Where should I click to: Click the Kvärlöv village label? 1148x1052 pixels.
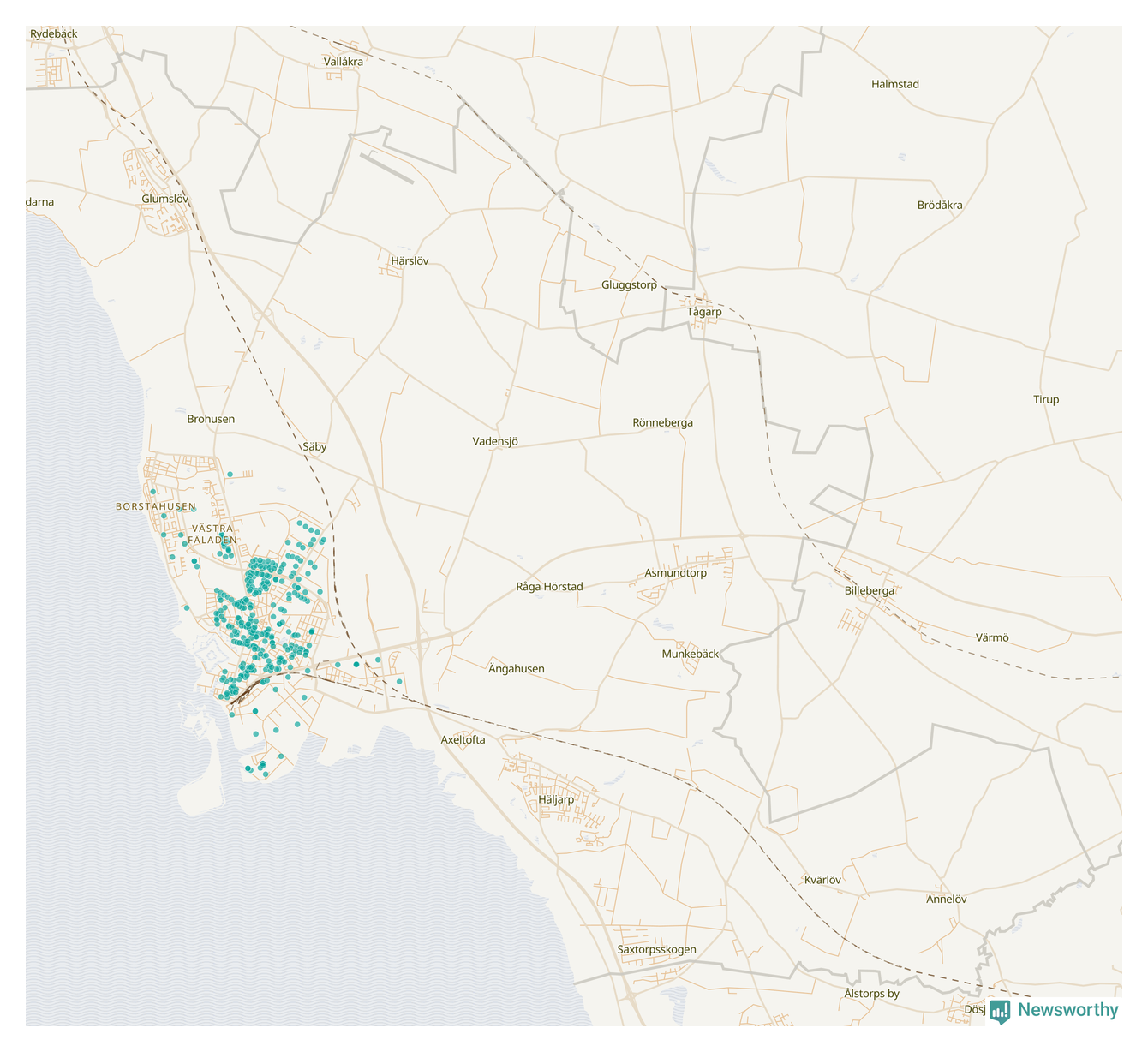point(822,880)
